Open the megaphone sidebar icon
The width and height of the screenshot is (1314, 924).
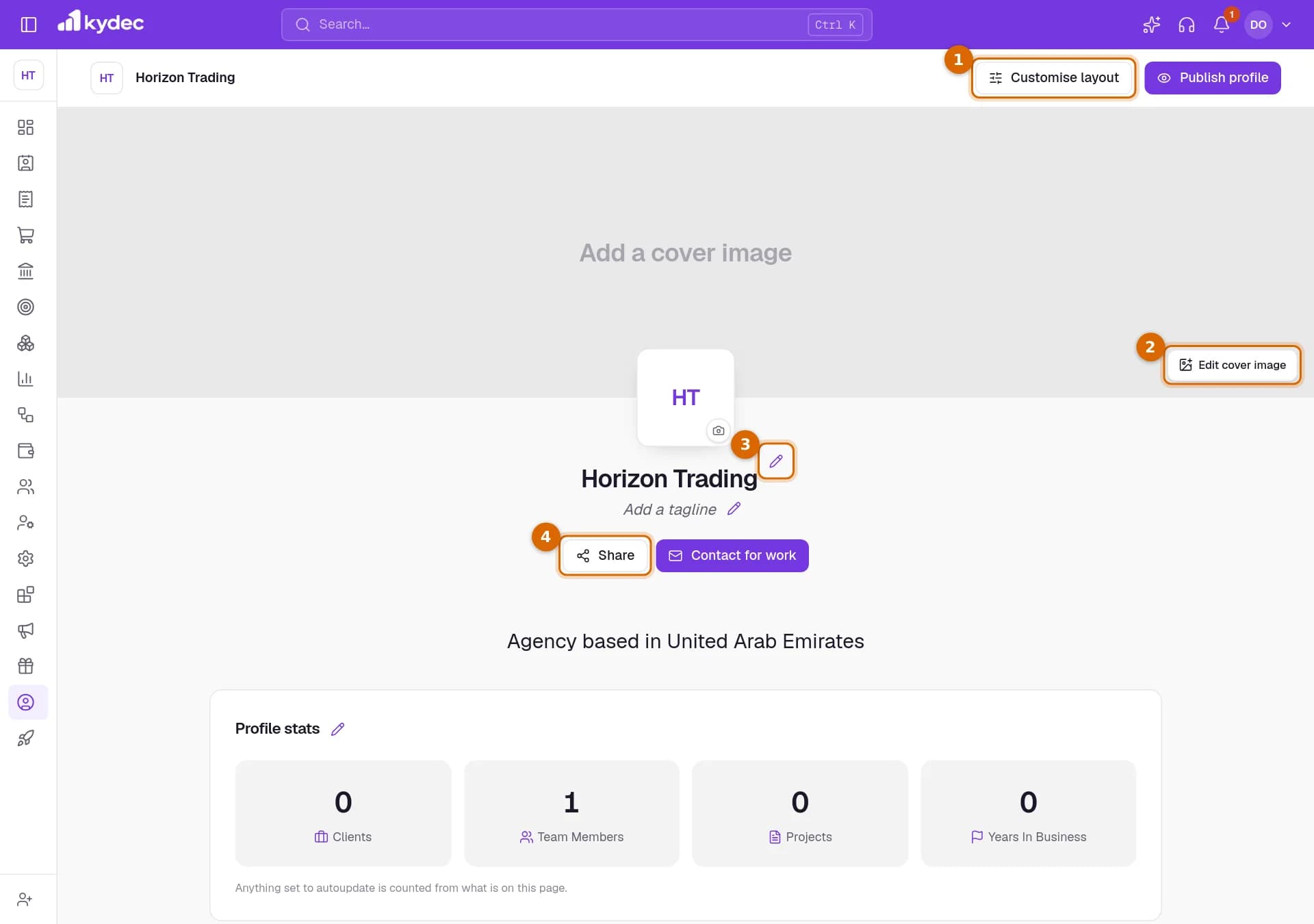25,630
